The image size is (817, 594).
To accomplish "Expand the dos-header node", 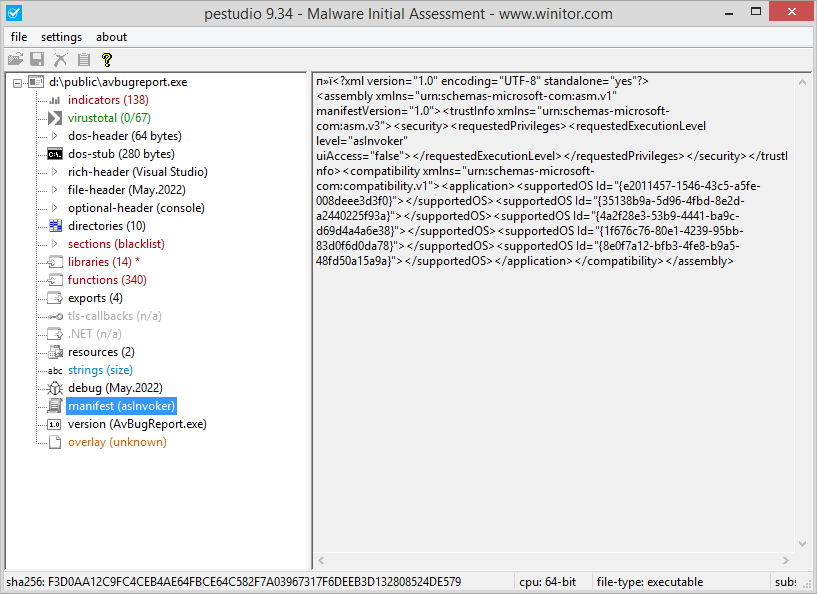I will (x=55, y=136).
